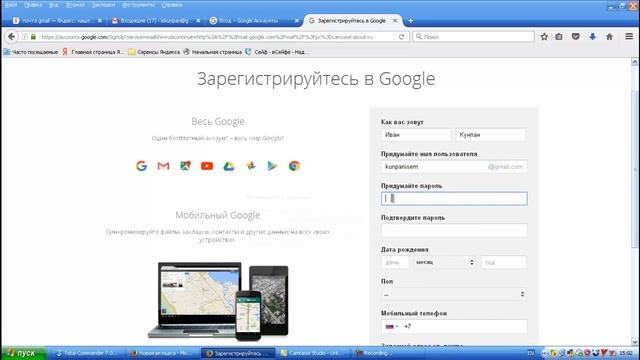The width and height of the screenshot is (640, 360).
Task: Open 'Главная страница Я...' bookmark
Action: 93,52
